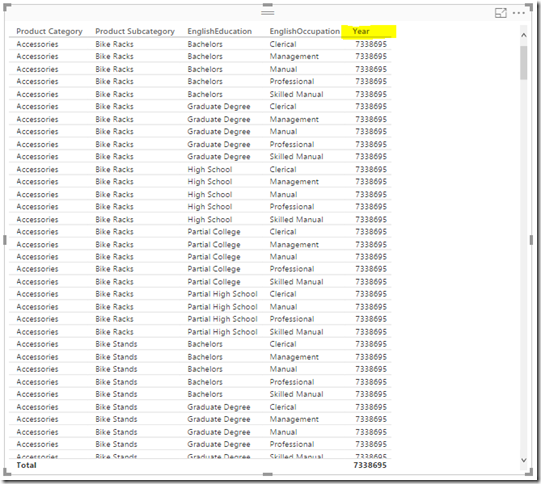Open the More options ellipsis menu
Viewport: 541px width, 484px height.
click(519, 13)
